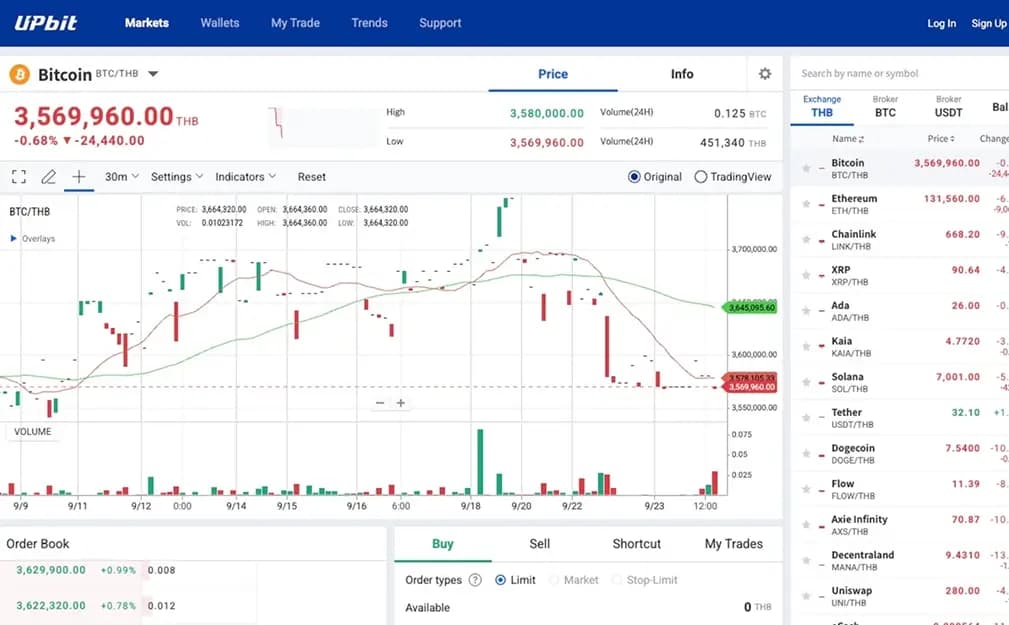Switch to the Info tab
This screenshot has height=625, width=1009.
click(x=682, y=74)
